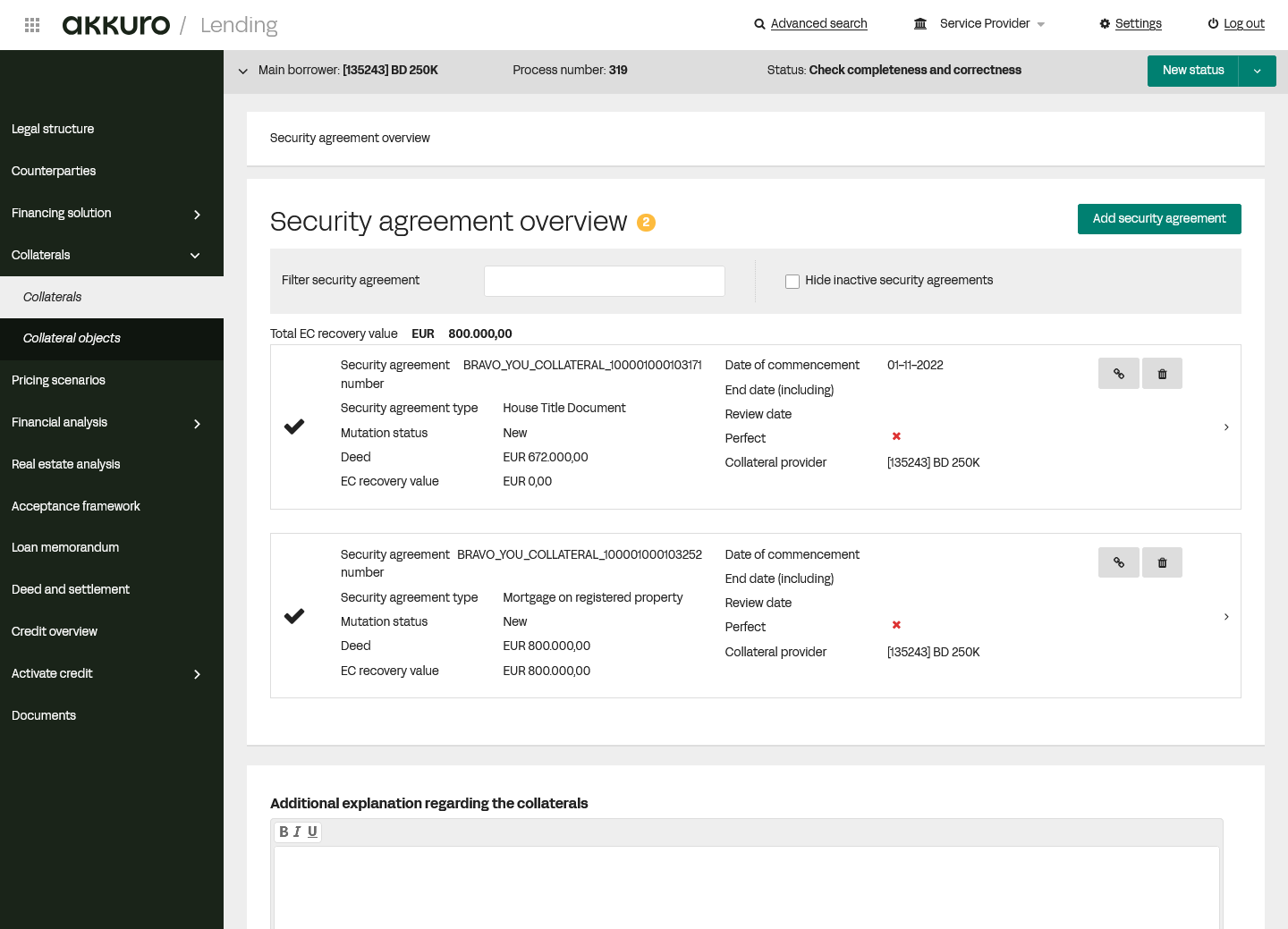Collapse the main borrower header chevron

tap(242, 71)
